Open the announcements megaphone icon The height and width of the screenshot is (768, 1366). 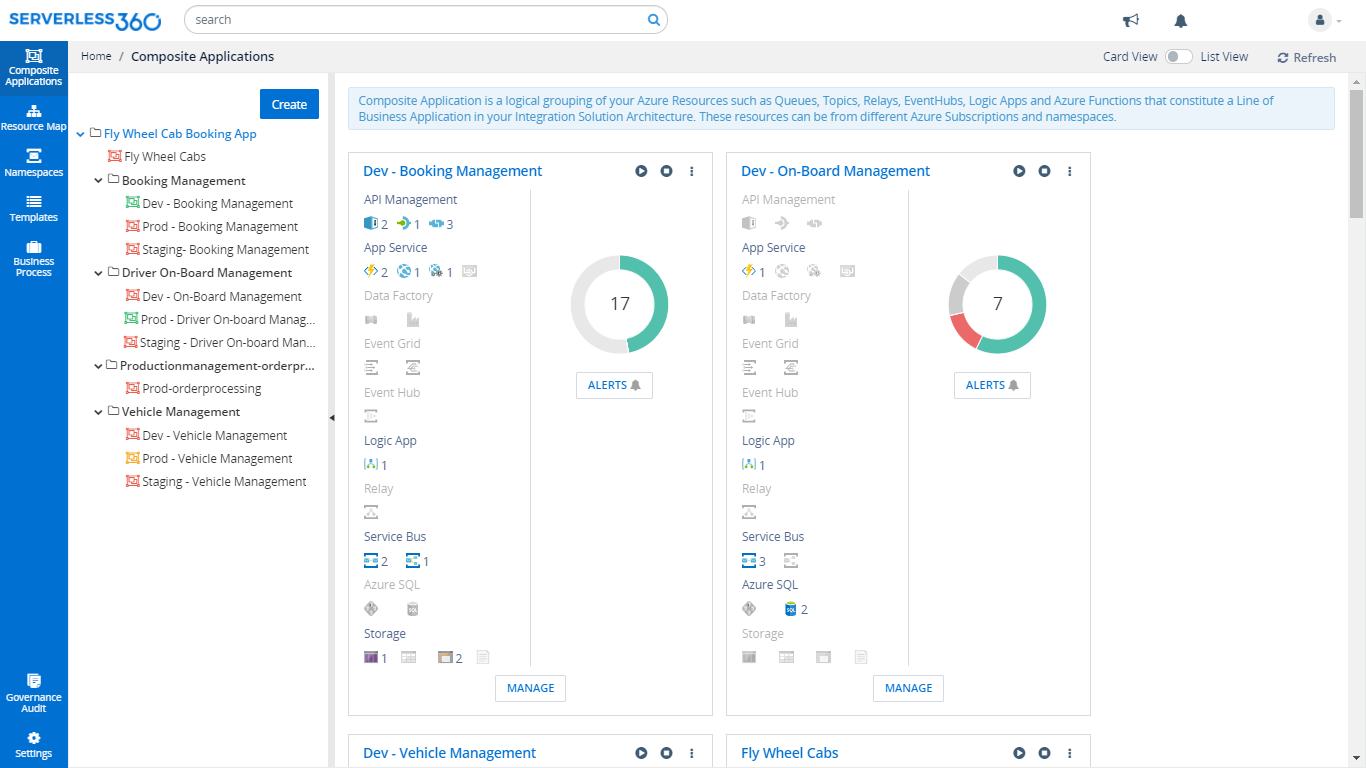point(1131,20)
